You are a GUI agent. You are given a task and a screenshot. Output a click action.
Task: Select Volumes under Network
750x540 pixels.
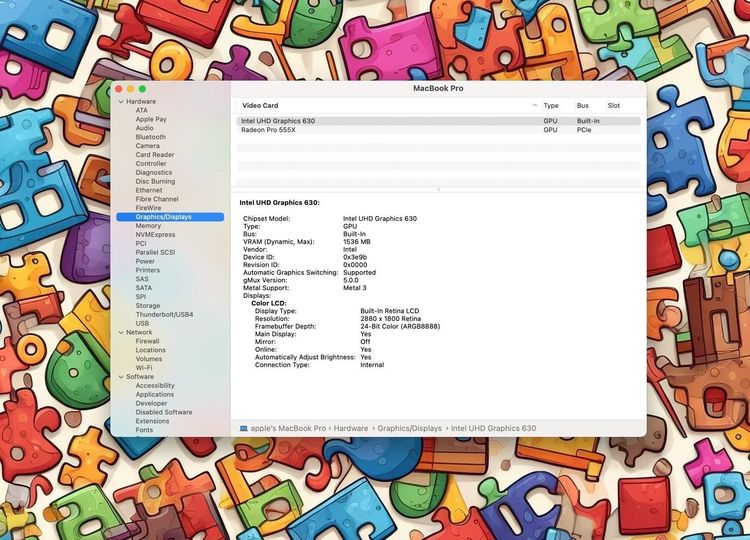[x=149, y=359]
